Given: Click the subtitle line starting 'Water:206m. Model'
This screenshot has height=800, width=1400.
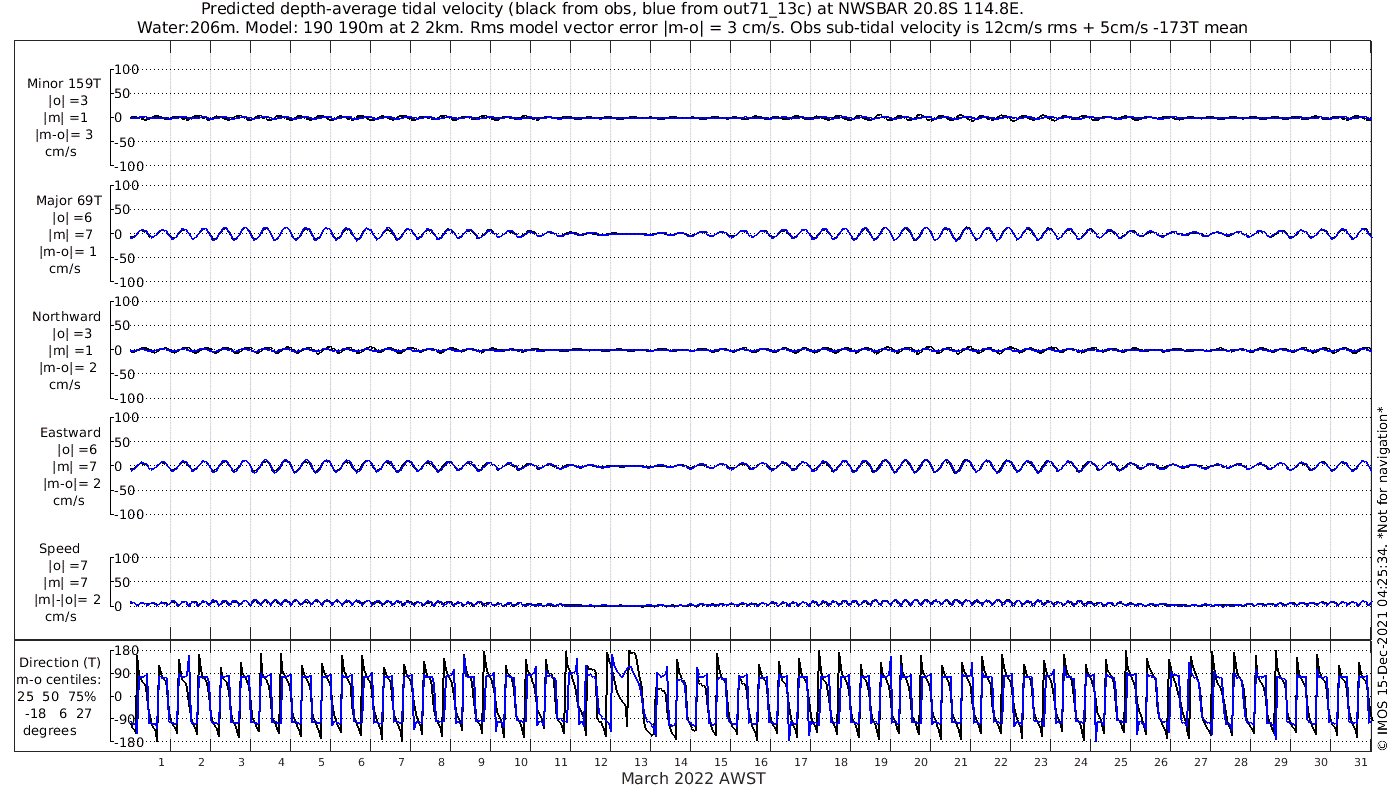Looking at the screenshot, I should [x=692, y=27].
